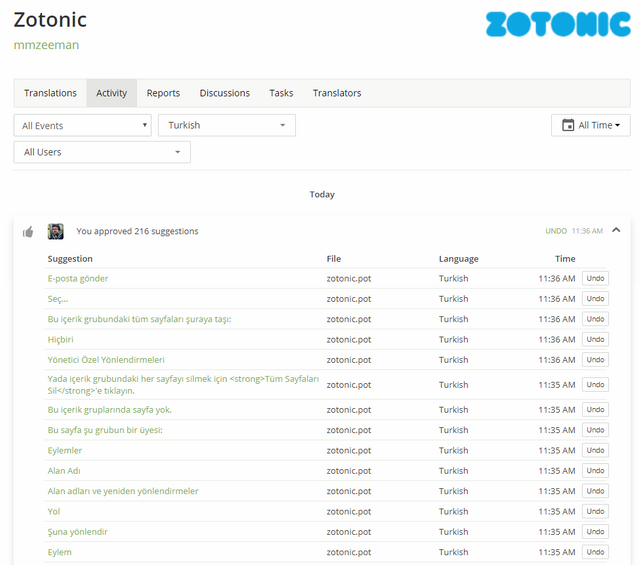The height and width of the screenshot is (565, 640).
Task: Select the Activity tab
Action: tap(111, 93)
